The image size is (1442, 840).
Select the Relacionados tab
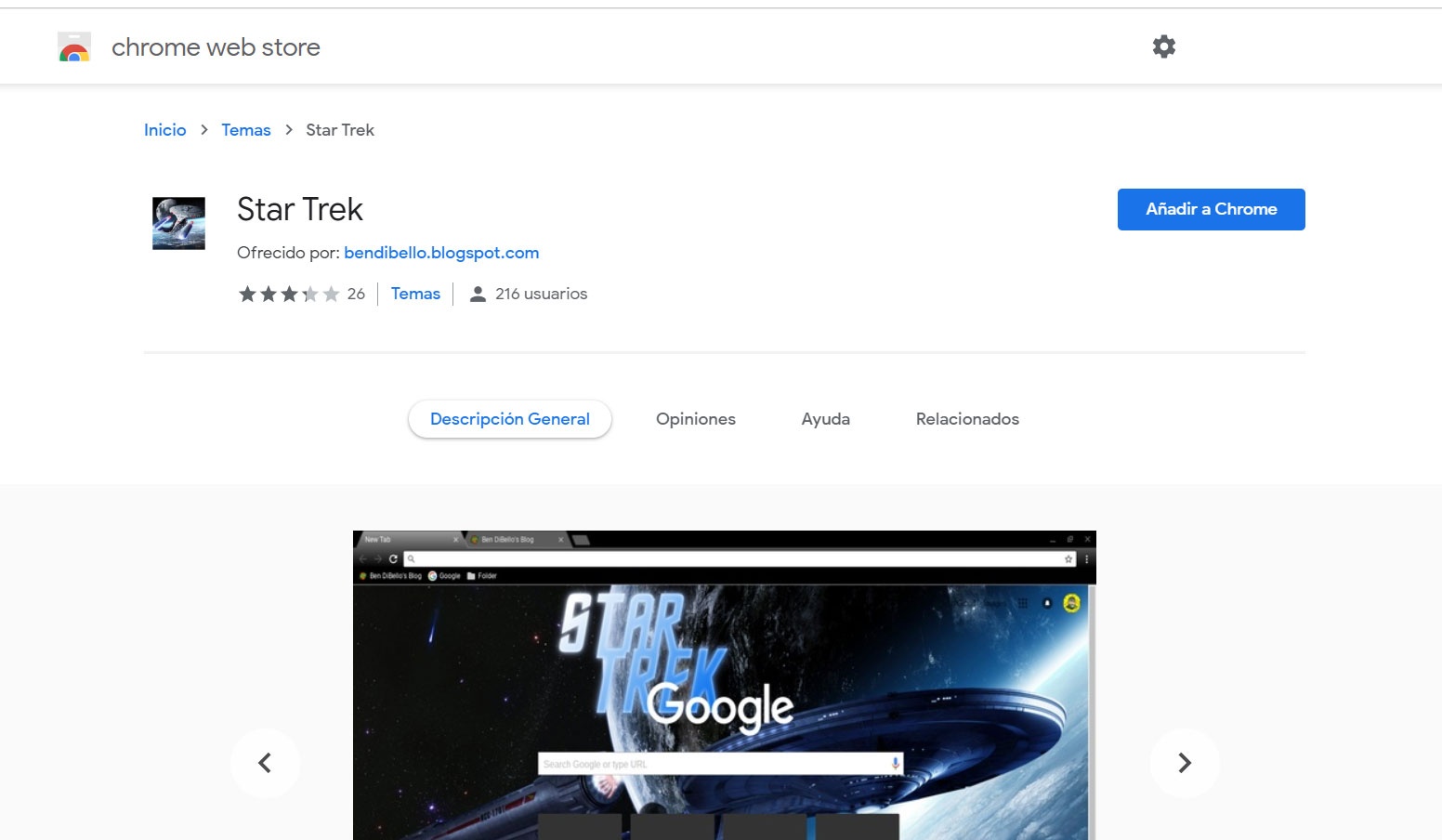click(967, 419)
